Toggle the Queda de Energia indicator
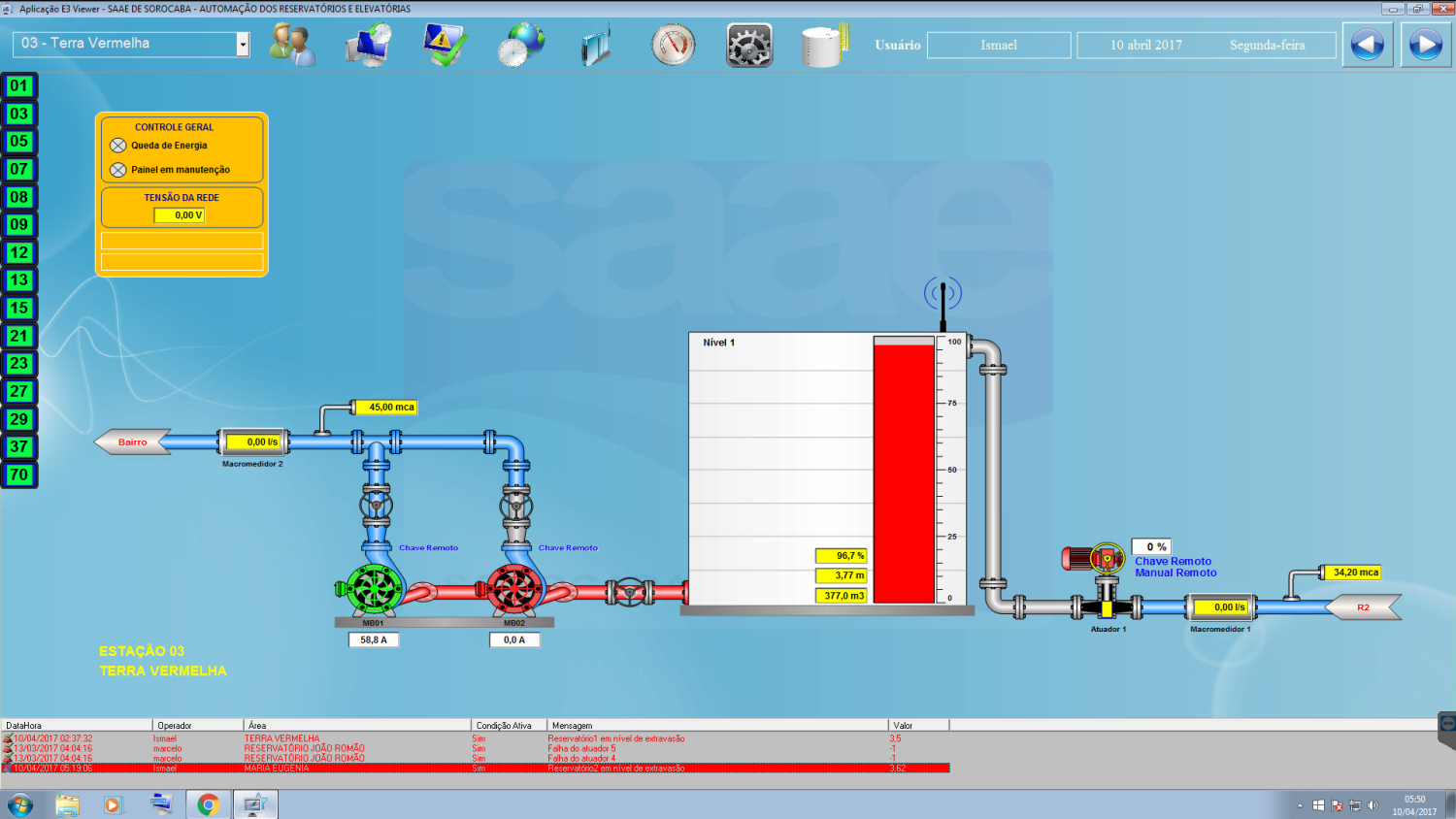 [118, 146]
